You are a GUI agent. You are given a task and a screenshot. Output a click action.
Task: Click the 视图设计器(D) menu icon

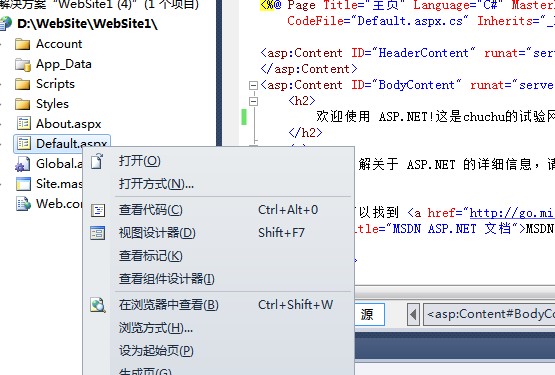click(x=98, y=233)
